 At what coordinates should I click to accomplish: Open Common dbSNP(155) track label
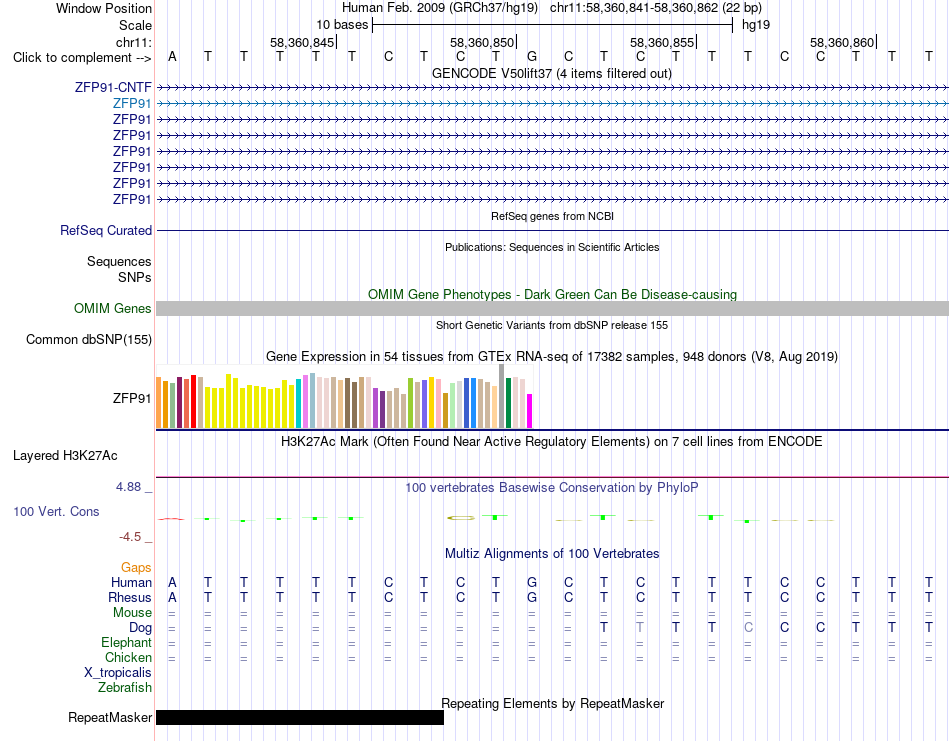point(88,339)
